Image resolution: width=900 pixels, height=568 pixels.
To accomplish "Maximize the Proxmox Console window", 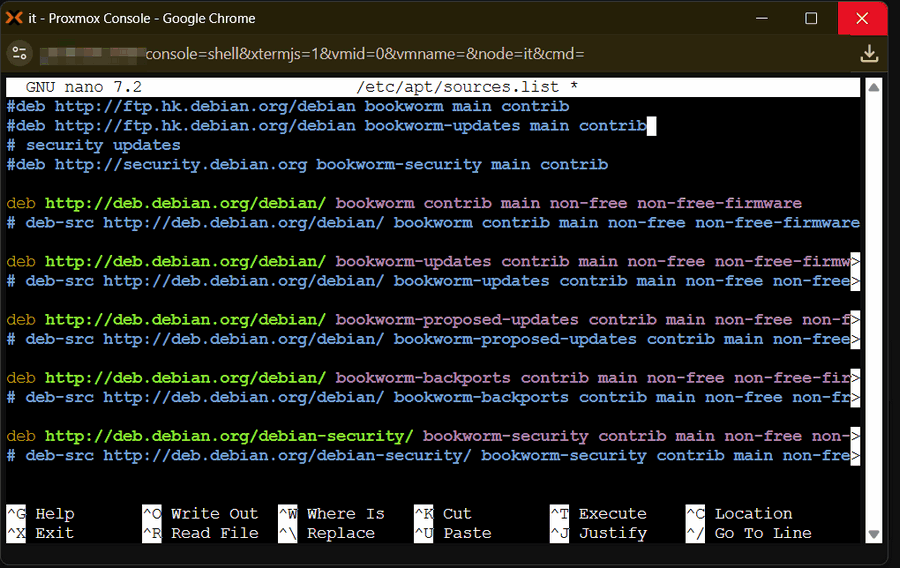I will [811, 18].
